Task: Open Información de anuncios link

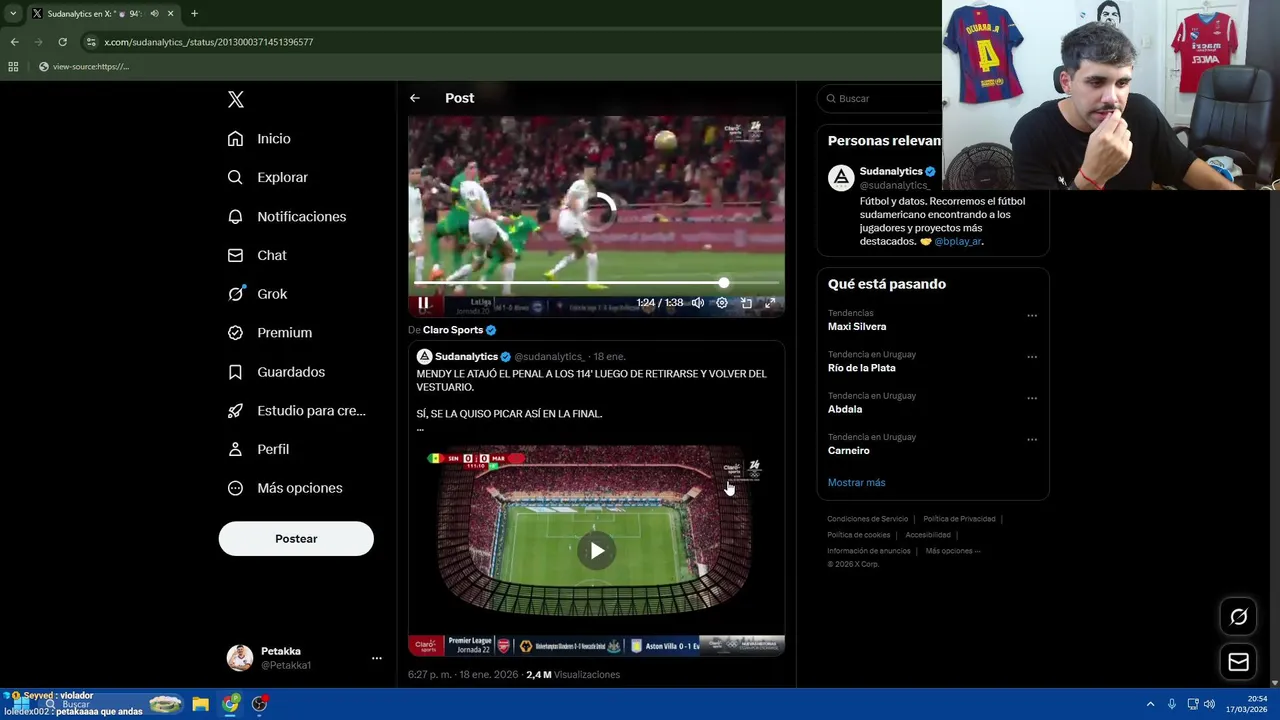Action: [869, 551]
